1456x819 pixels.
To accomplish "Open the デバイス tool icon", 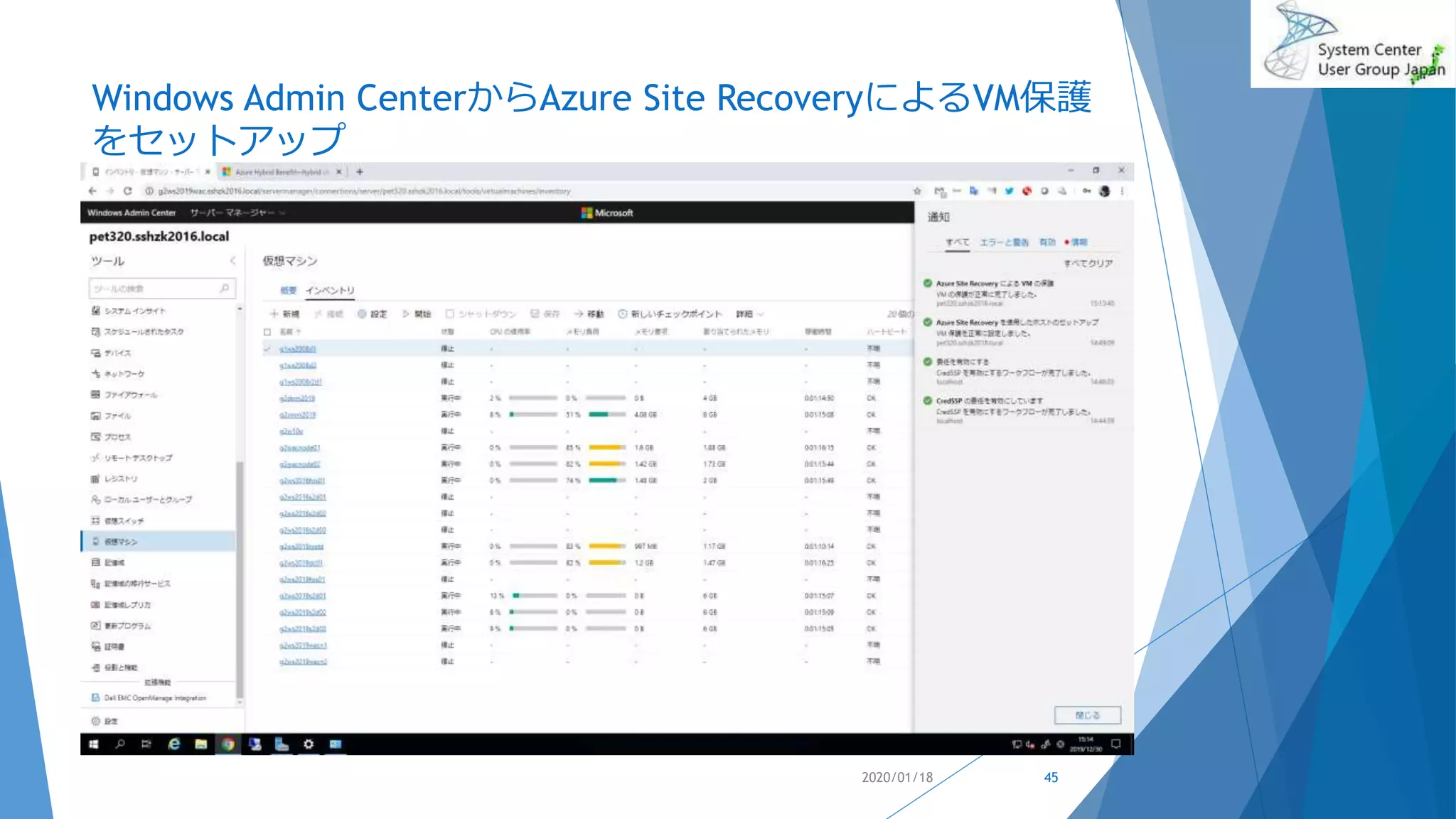I will tap(95, 353).
